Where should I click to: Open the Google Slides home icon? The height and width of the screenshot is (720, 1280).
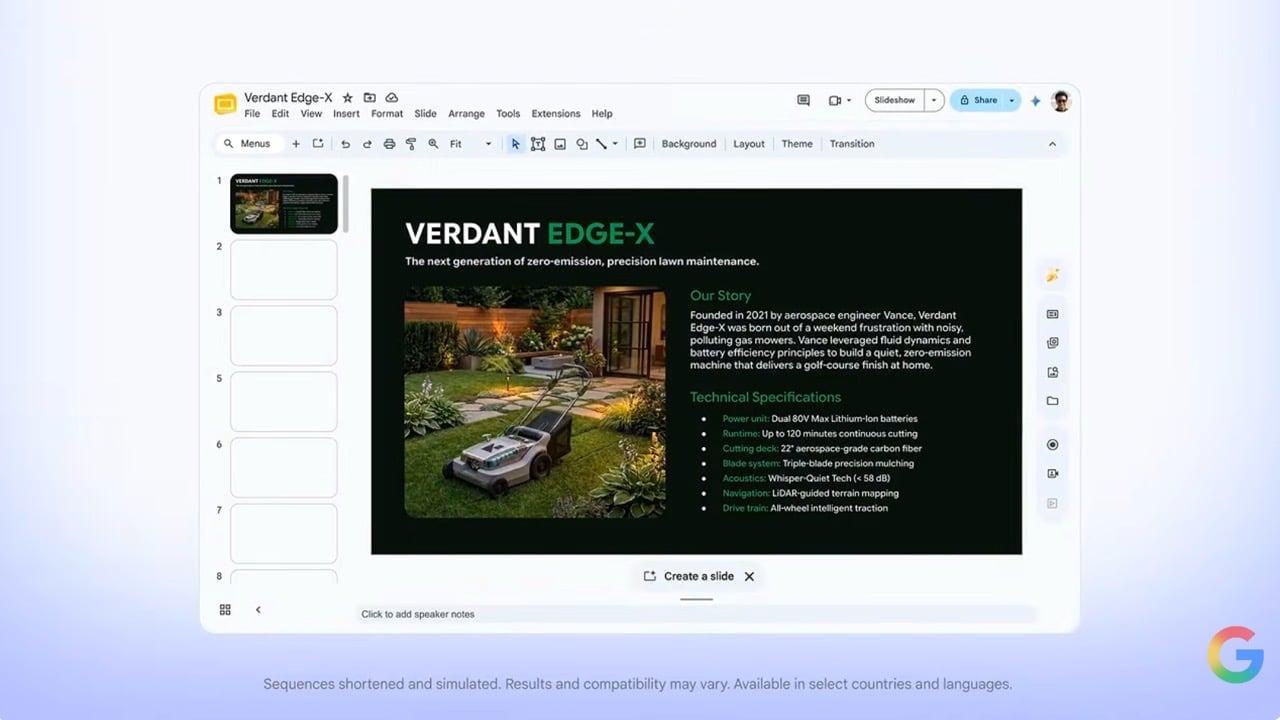point(225,104)
